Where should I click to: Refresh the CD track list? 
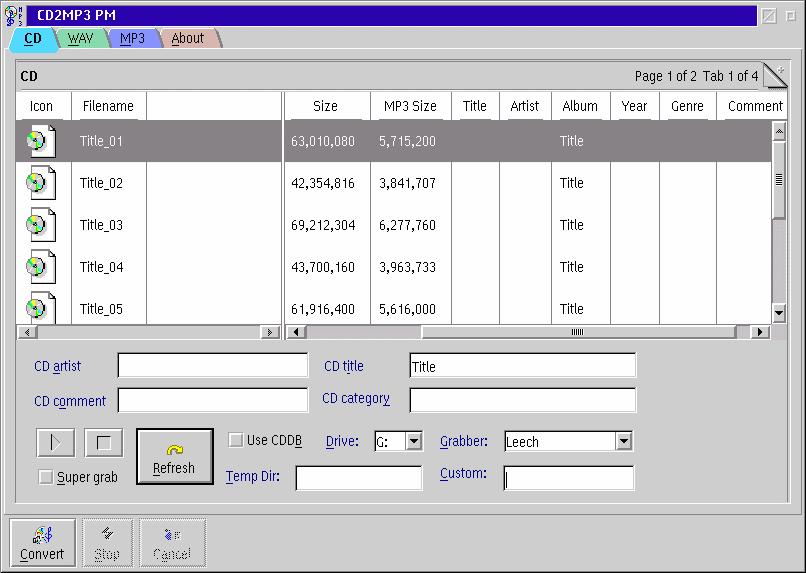(175, 456)
